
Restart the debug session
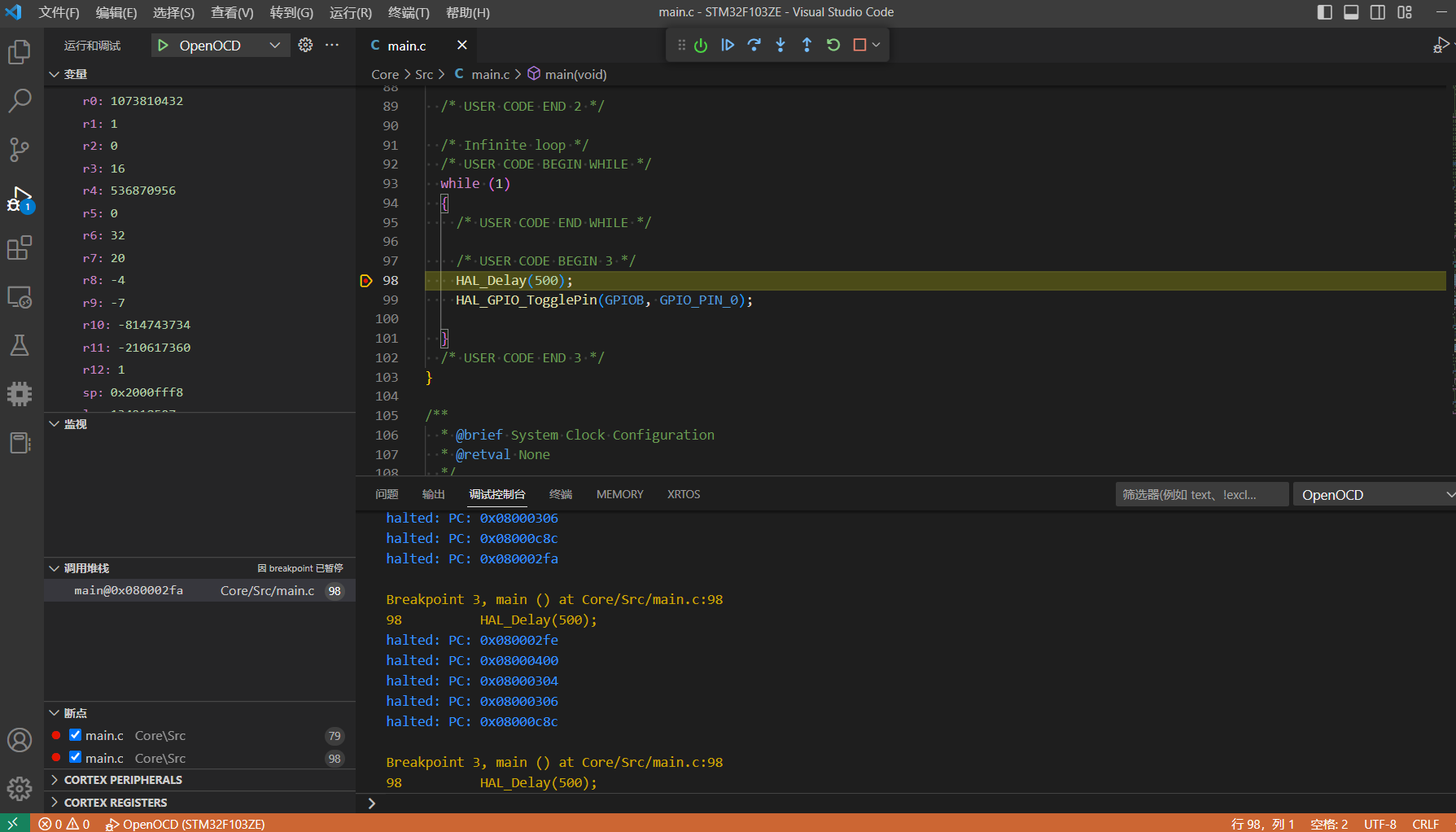click(x=833, y=46)
